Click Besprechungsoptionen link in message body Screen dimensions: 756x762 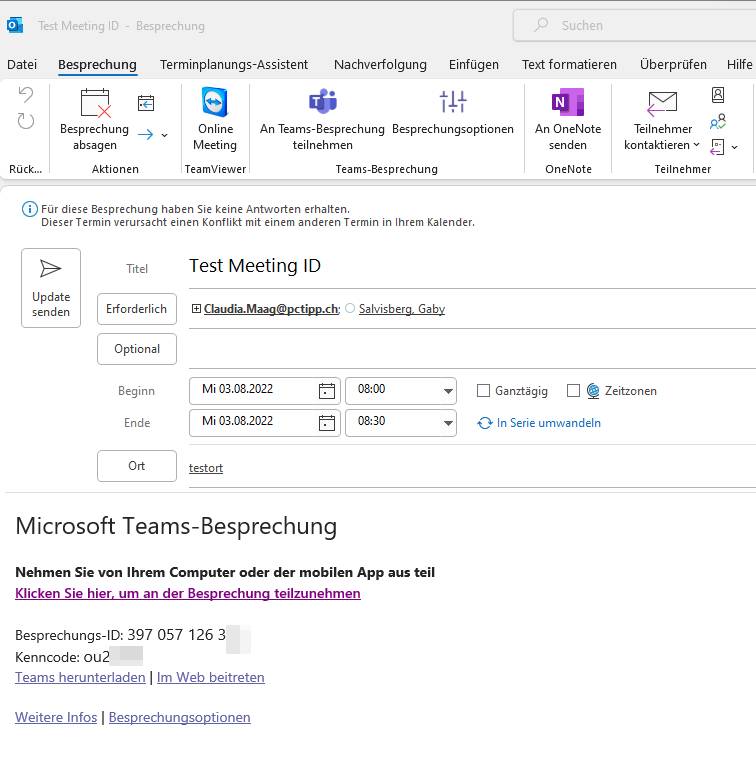pyautogui.click(x=180, y=717)
